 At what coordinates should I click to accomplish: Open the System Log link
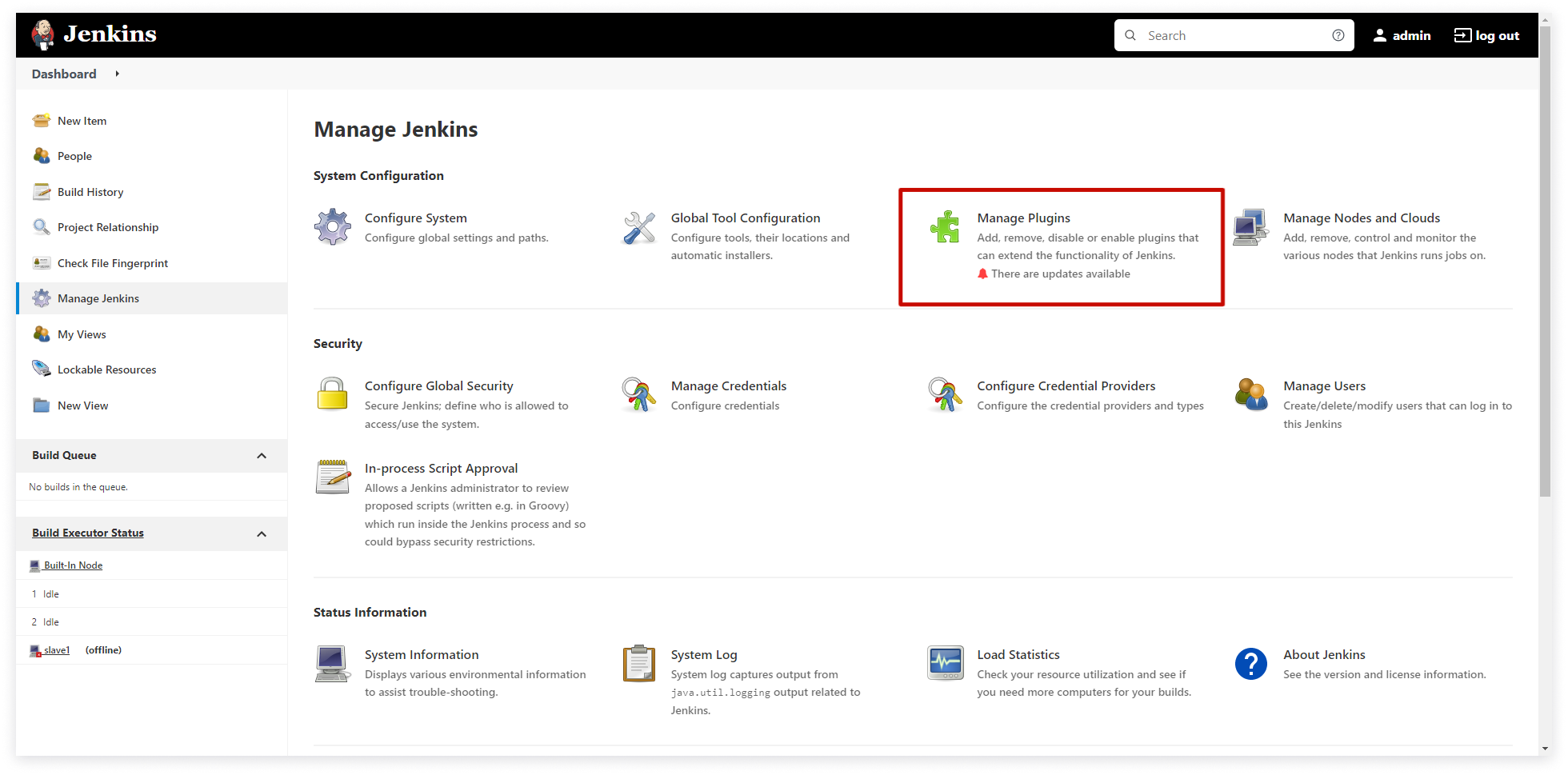tap(704, 654)
